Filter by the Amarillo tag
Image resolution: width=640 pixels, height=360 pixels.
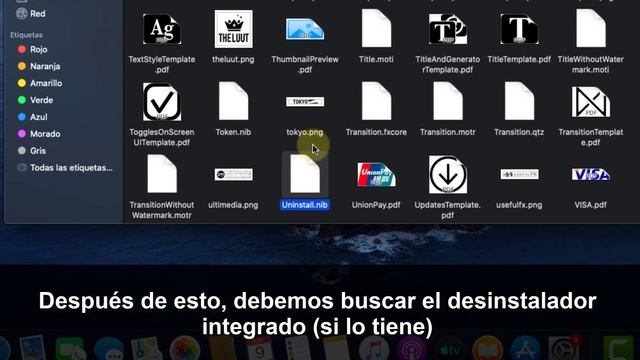pyautogui.click(x=40, y=83)
